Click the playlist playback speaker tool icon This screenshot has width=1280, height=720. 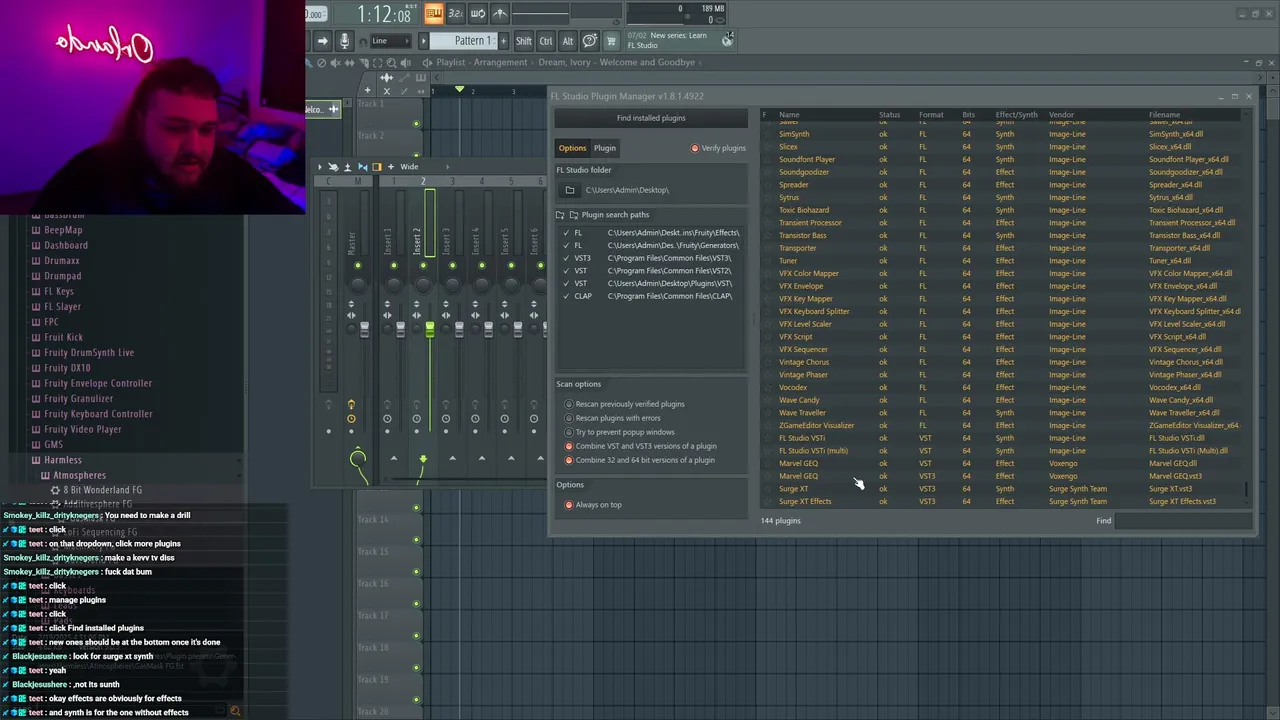pyautogui.click(x=405, y=62)
